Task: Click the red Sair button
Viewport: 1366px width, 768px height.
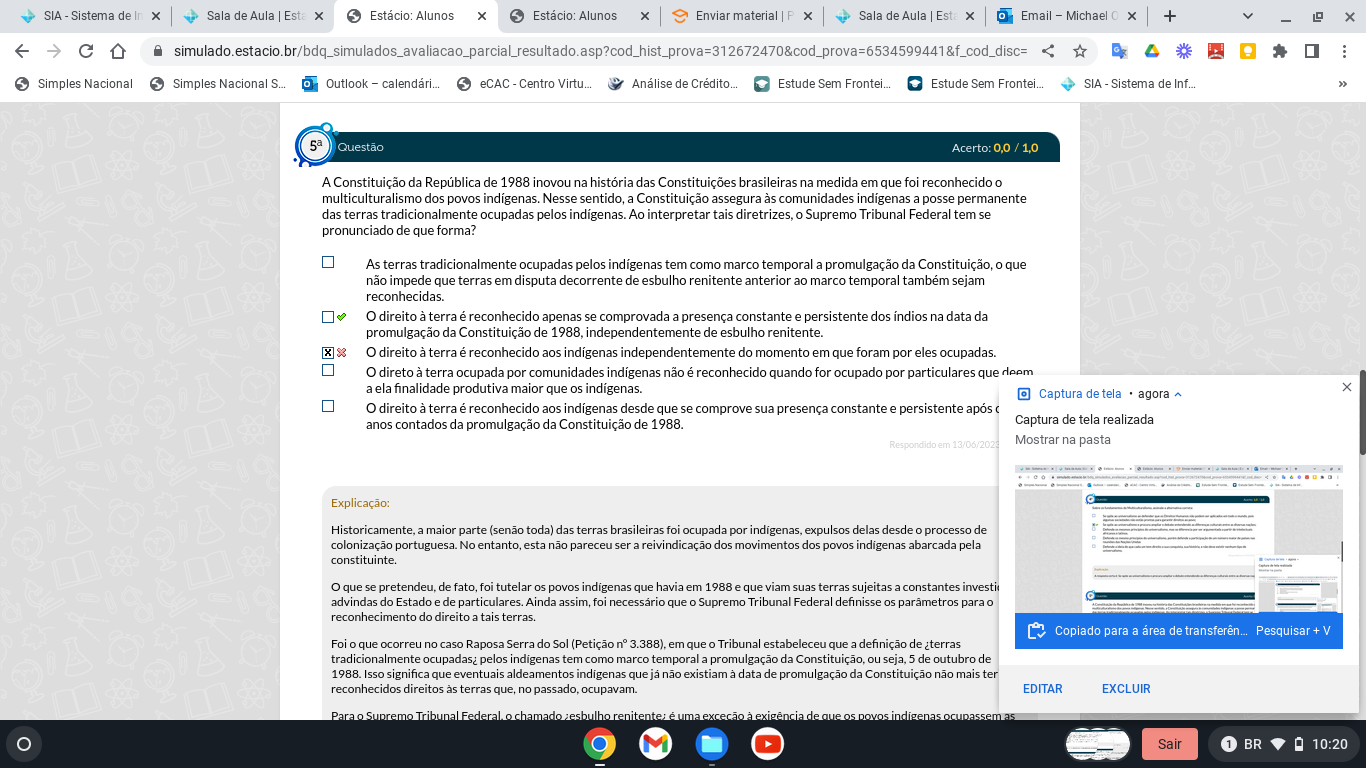Action: [1169, 744]
